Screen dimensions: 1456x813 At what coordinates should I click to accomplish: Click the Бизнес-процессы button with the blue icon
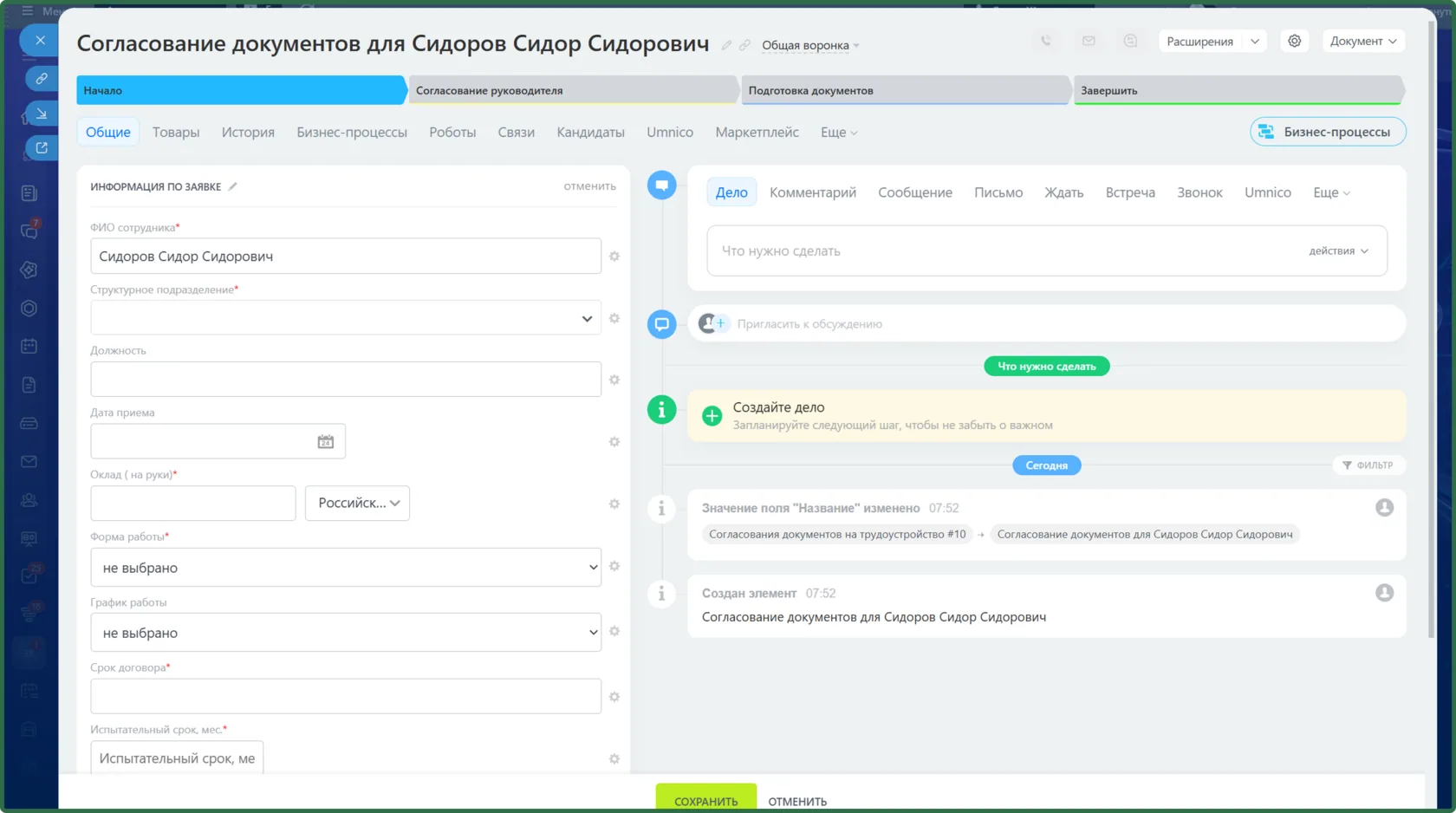click(x=1328, y=132)
